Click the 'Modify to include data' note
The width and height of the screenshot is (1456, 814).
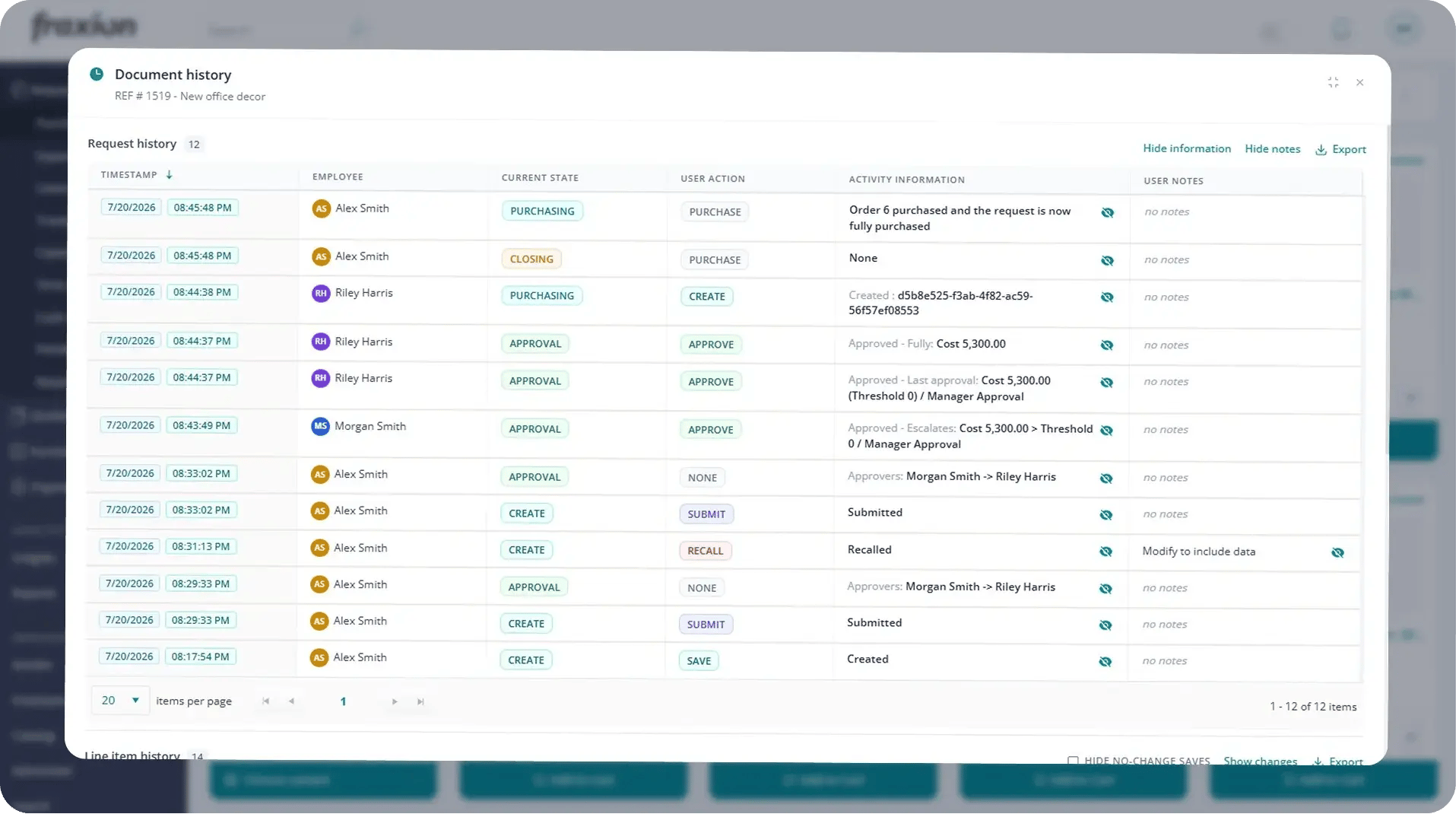1198,552
